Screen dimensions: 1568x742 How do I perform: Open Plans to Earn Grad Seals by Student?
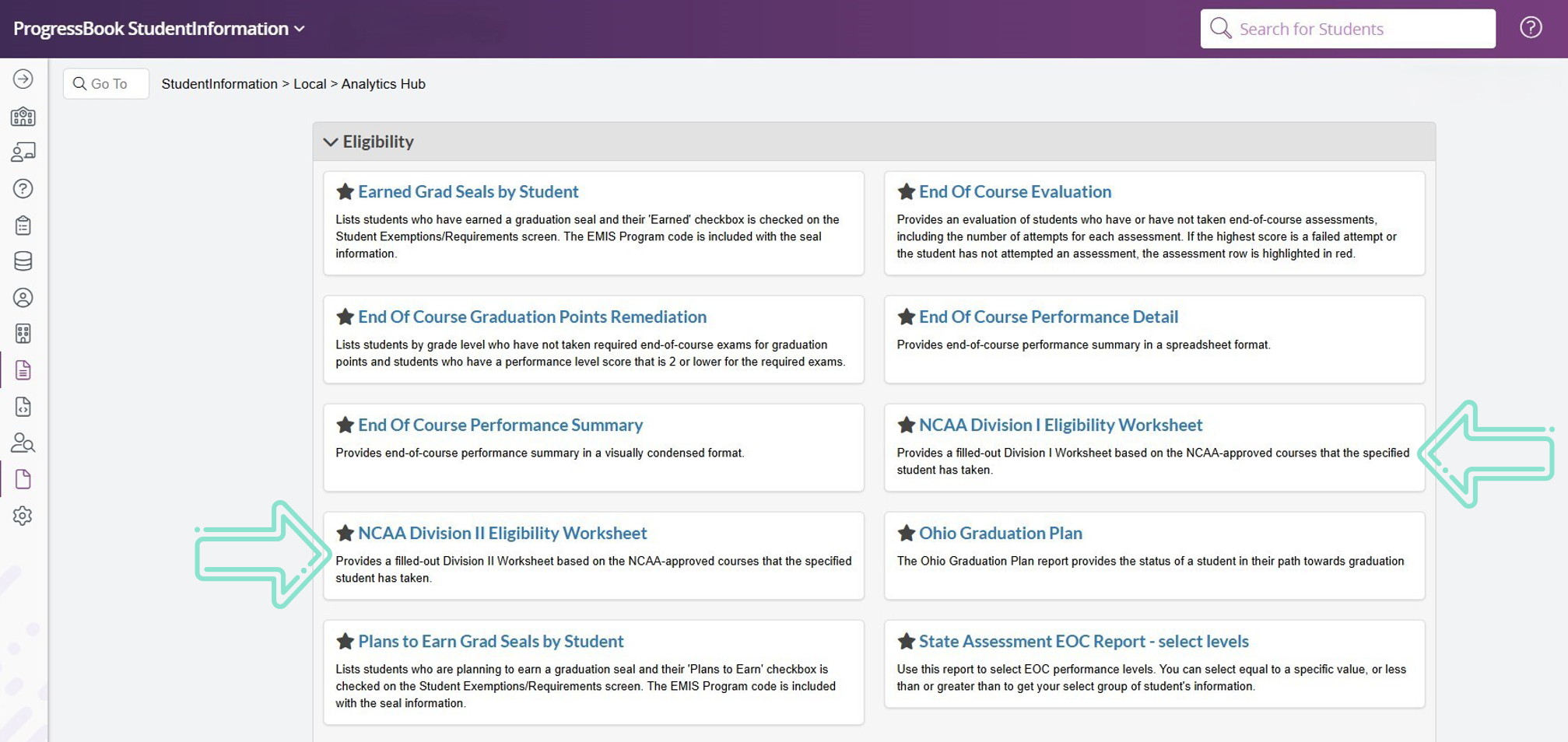(x=491, y=641)
